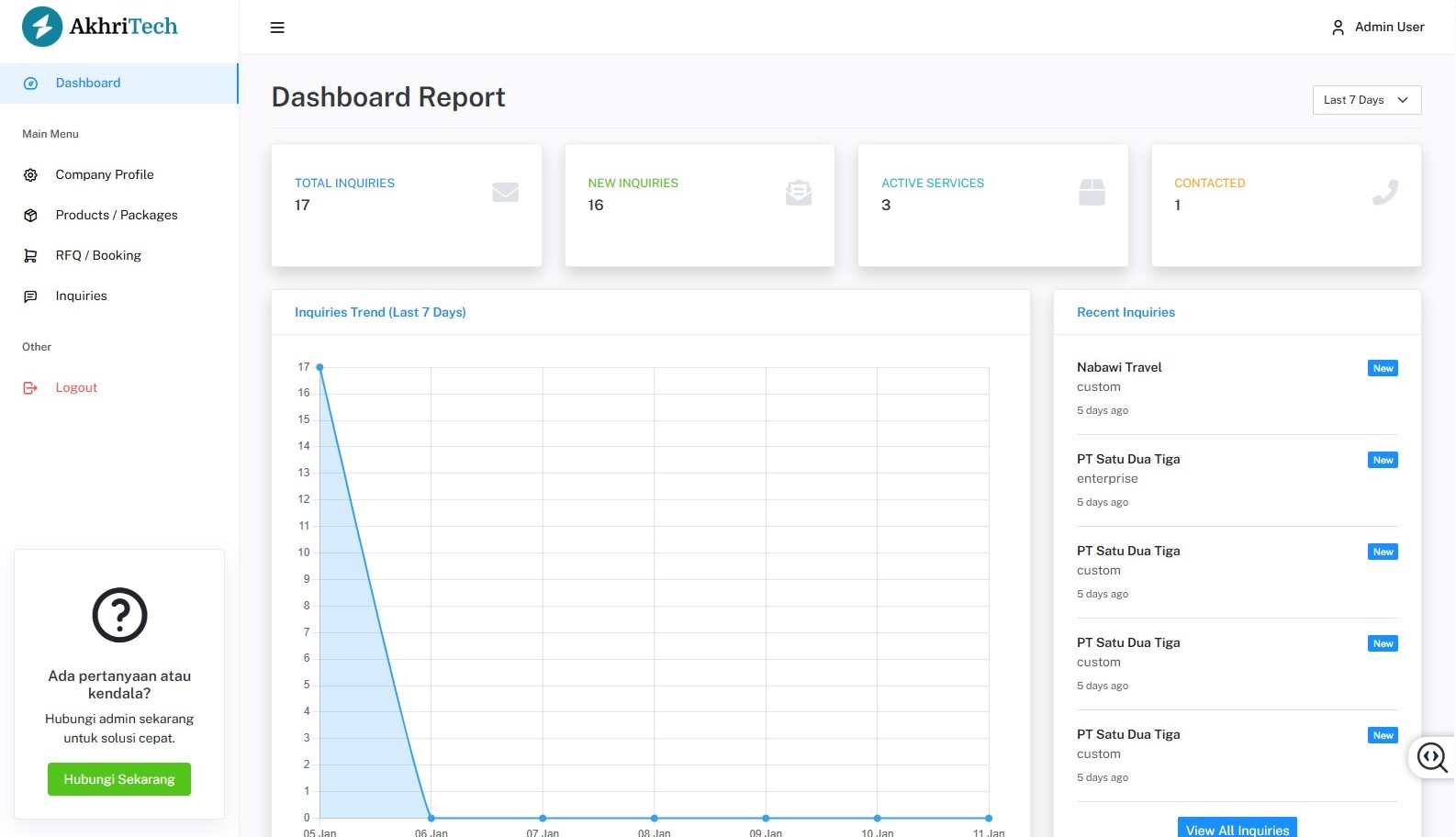Screen dimensions: 1456x837
Task: Click the Products / Packages box icon
Action: click(x=30, y=216)
